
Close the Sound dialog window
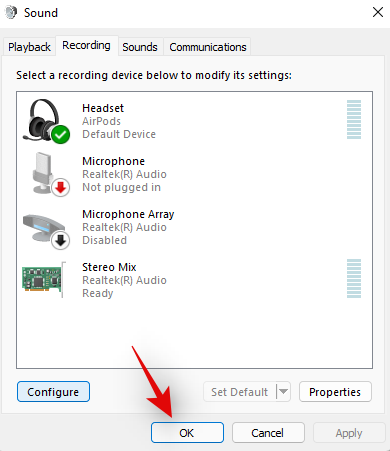pos(378,13)
